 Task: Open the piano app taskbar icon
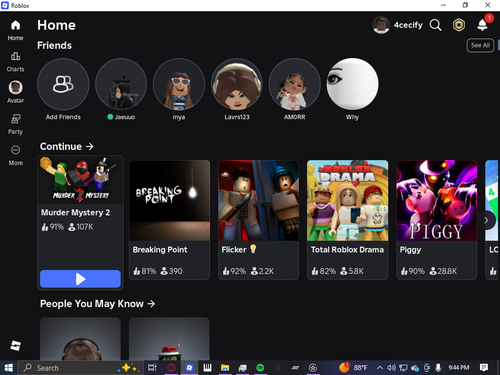coord(207,368)
